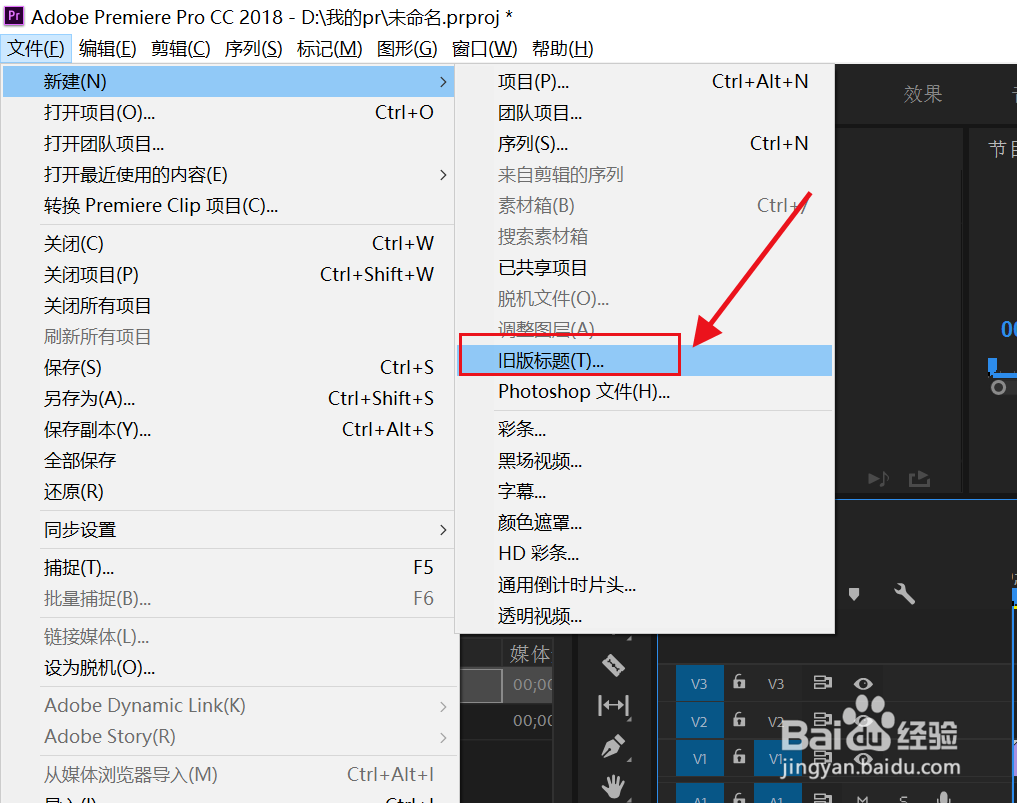Image resolution: width=1017 pixels, height=803 pixels.
Task: Expand the Adobe Story(R) submenu
Action: pos(443,737)
